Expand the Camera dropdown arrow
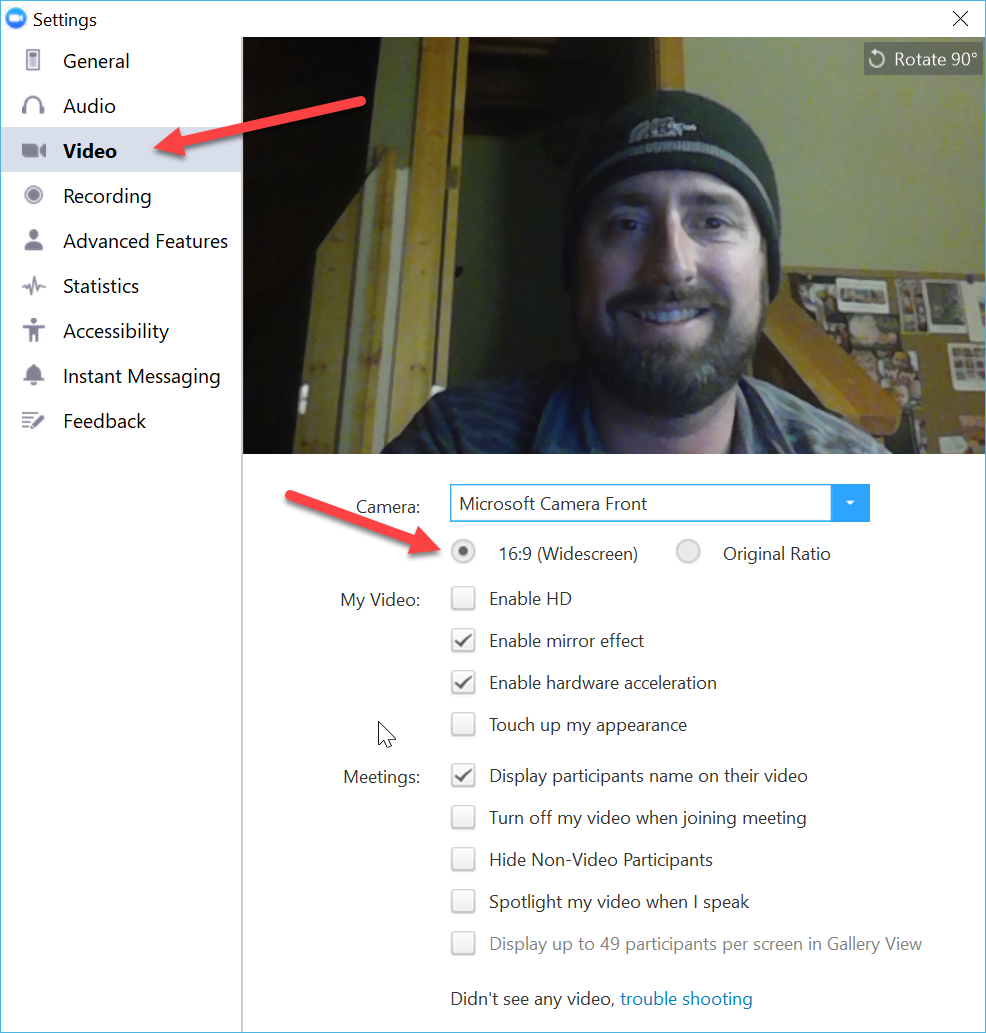Screen dimensions: 986x1033 tap(850, 503)
